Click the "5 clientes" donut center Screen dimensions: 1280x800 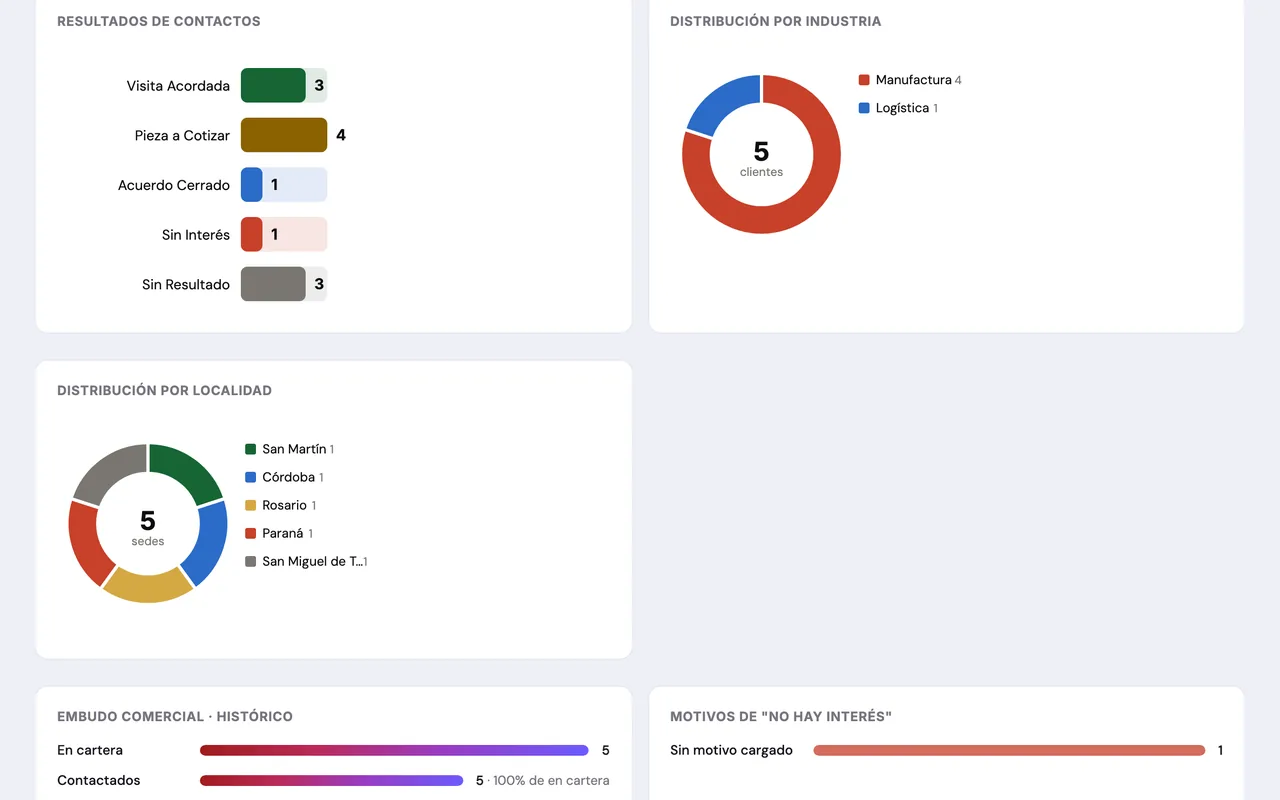coord(761,158)
